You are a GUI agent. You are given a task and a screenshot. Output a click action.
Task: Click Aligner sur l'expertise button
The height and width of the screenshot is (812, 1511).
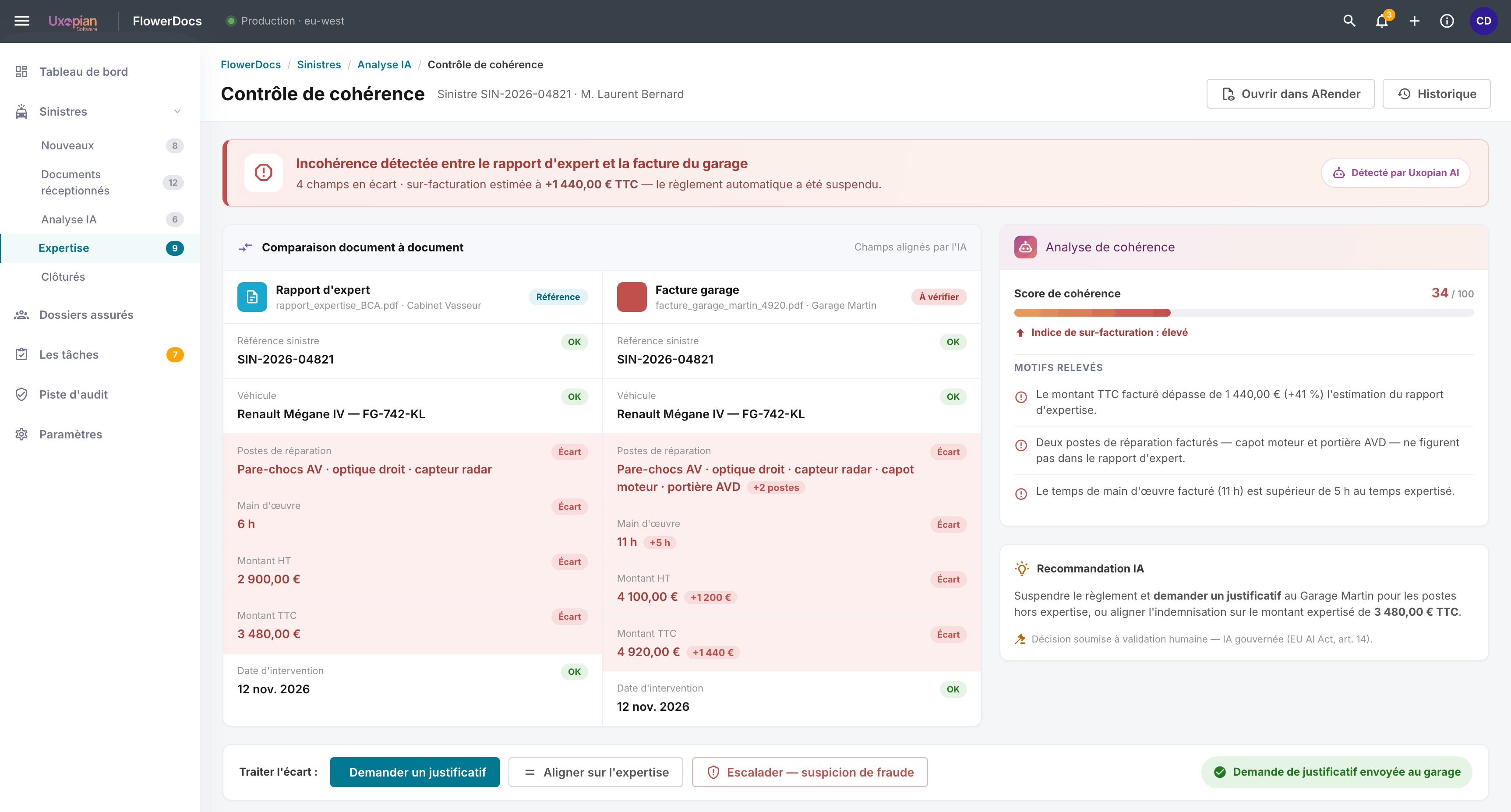tap(595, 772)
